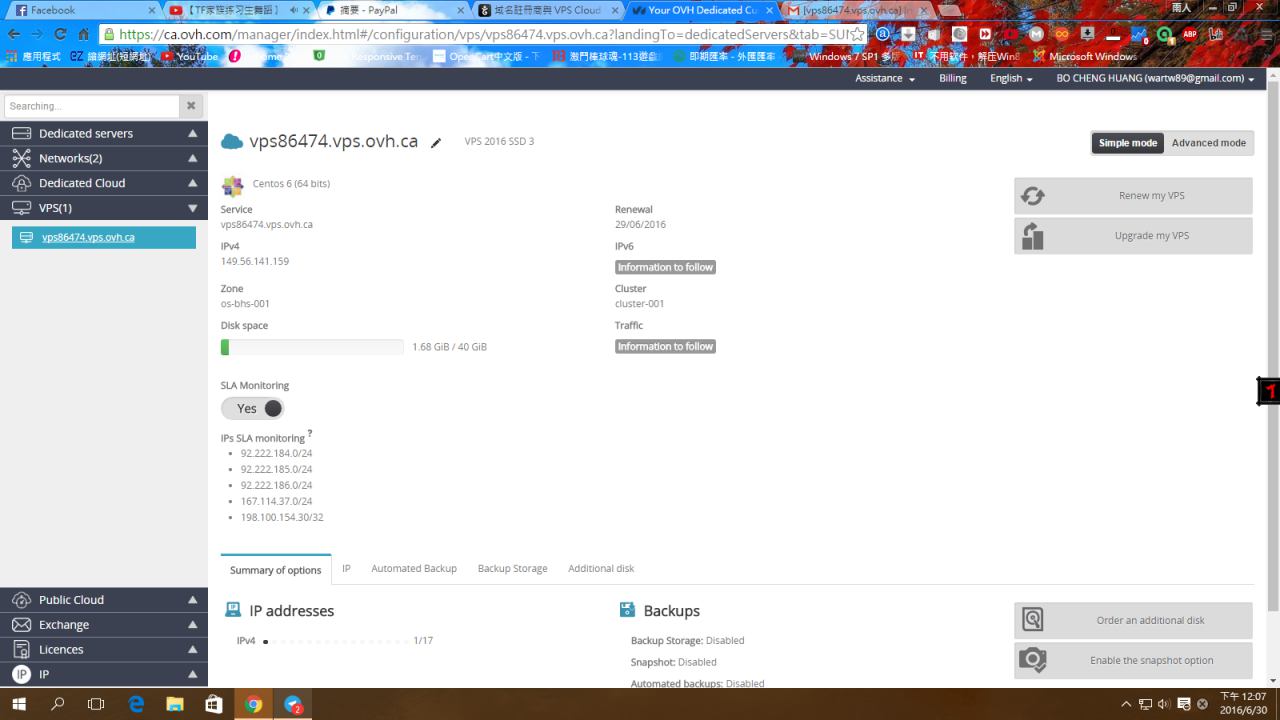The height and width of the screenshot is (720, 1280).
Task: Click the Dedicated Cloud sidebar icon
Action: tap(21, 183)
